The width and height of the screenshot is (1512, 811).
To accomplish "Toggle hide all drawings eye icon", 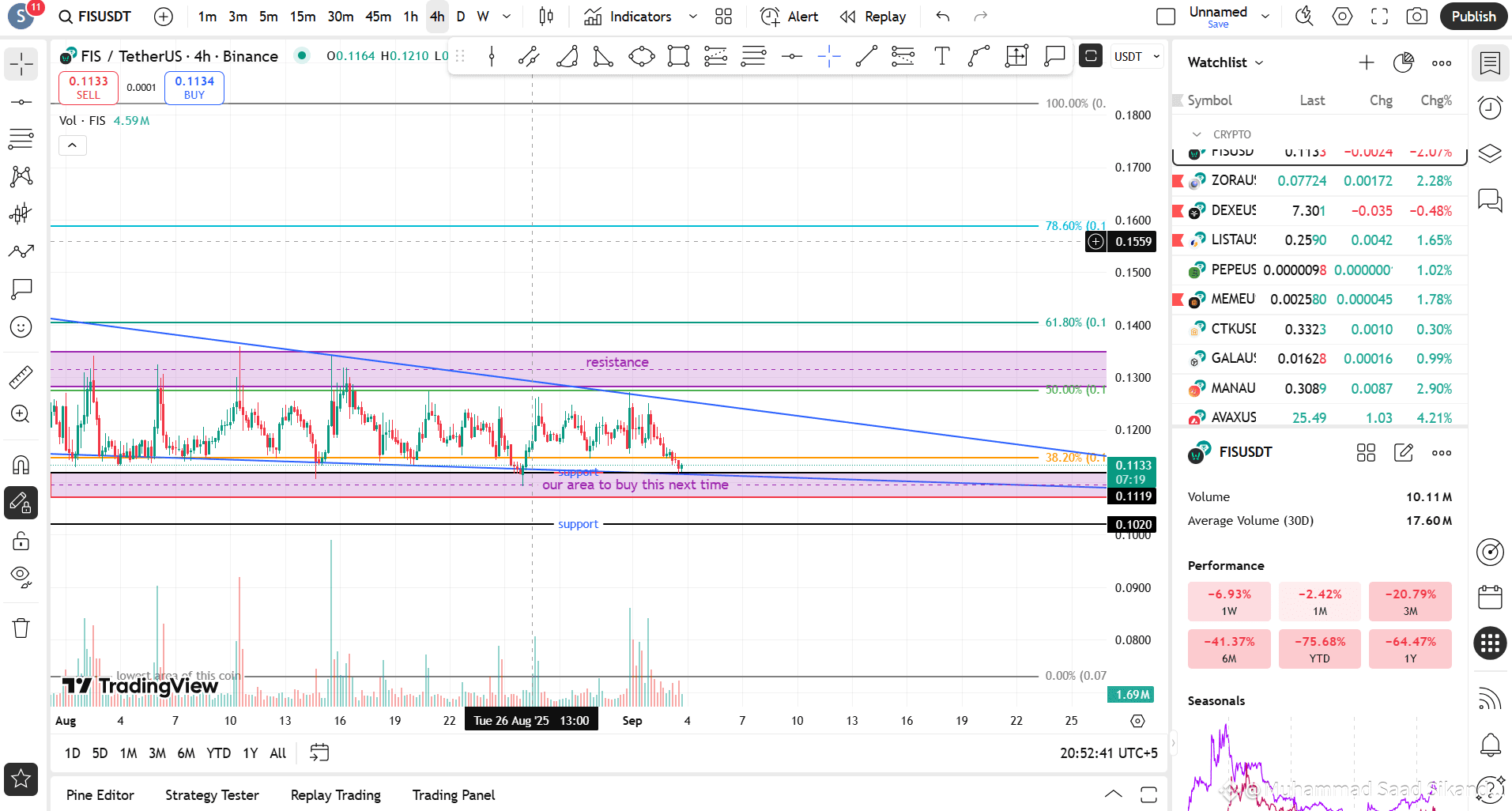I will click(21, 576).
